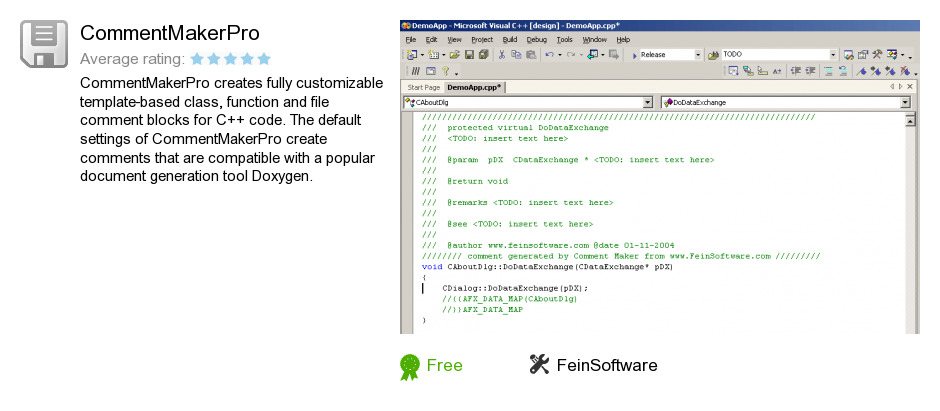This screenshot has height=411, width=940.
Task: Click the Paste clipboard icon
Action: (531, 55)
